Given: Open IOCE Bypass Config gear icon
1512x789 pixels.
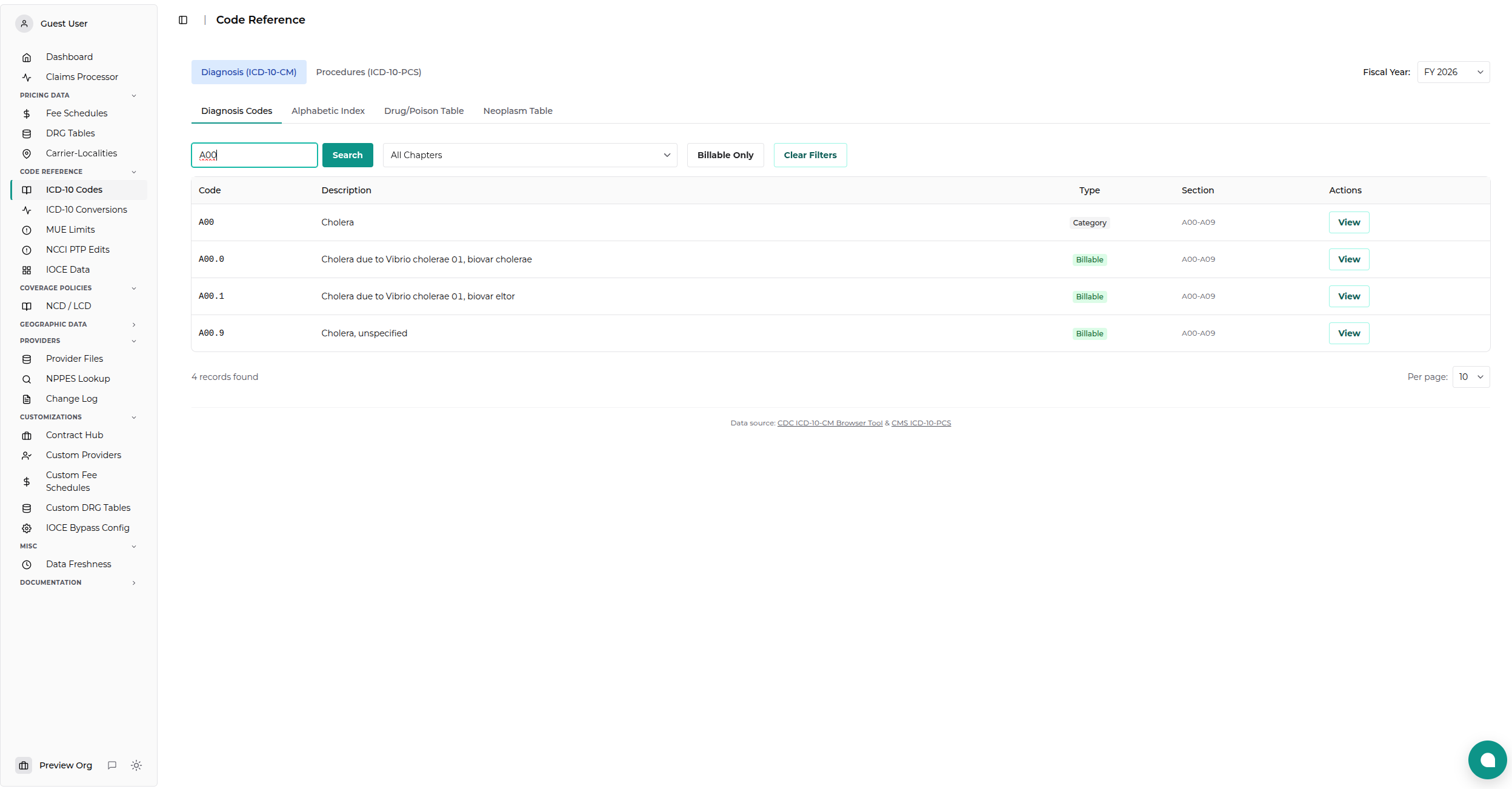Looking at the screenshot, I should [x=27, y=528].
